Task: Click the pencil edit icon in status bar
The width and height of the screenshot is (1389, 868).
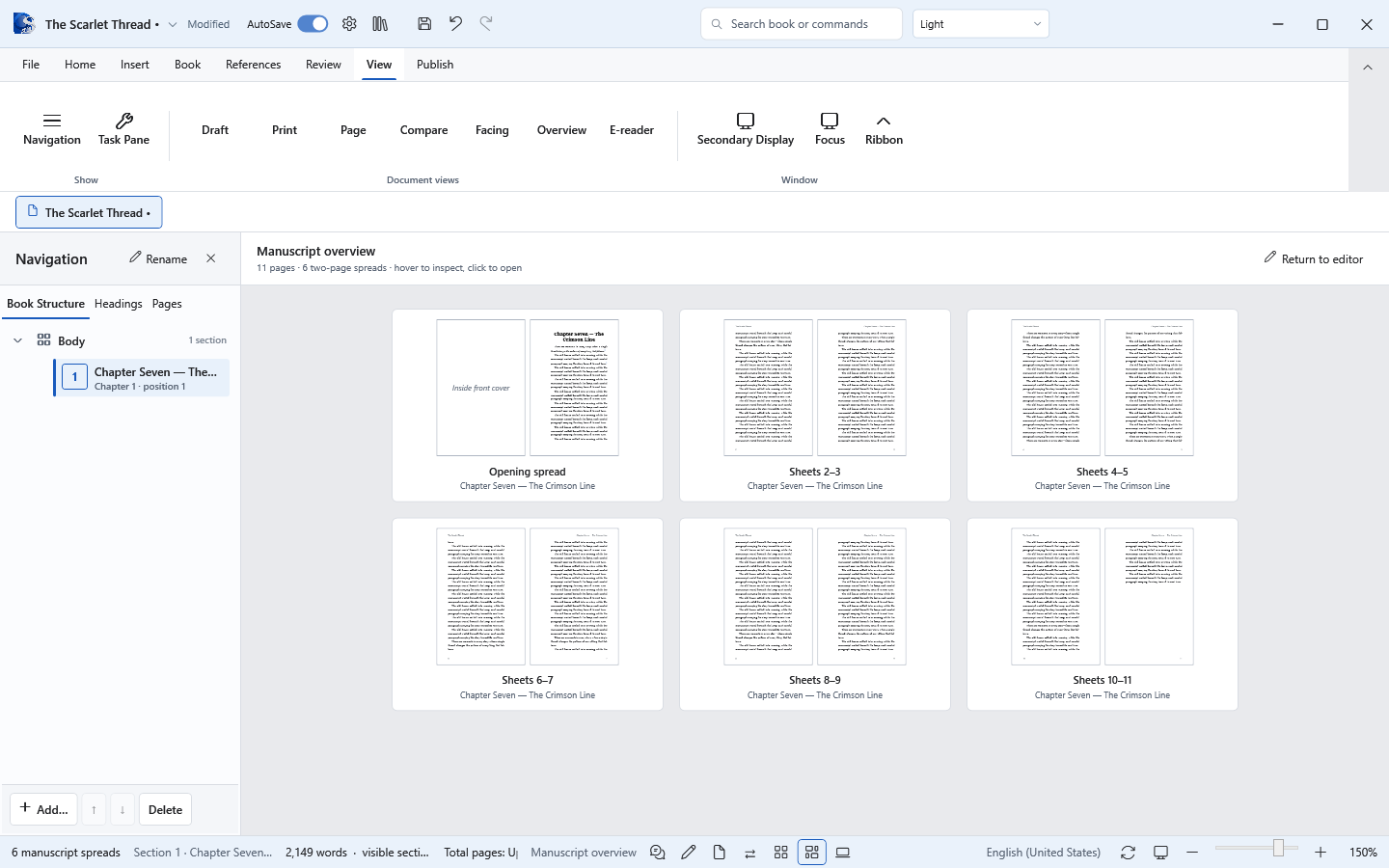Action: coord(689,853)
